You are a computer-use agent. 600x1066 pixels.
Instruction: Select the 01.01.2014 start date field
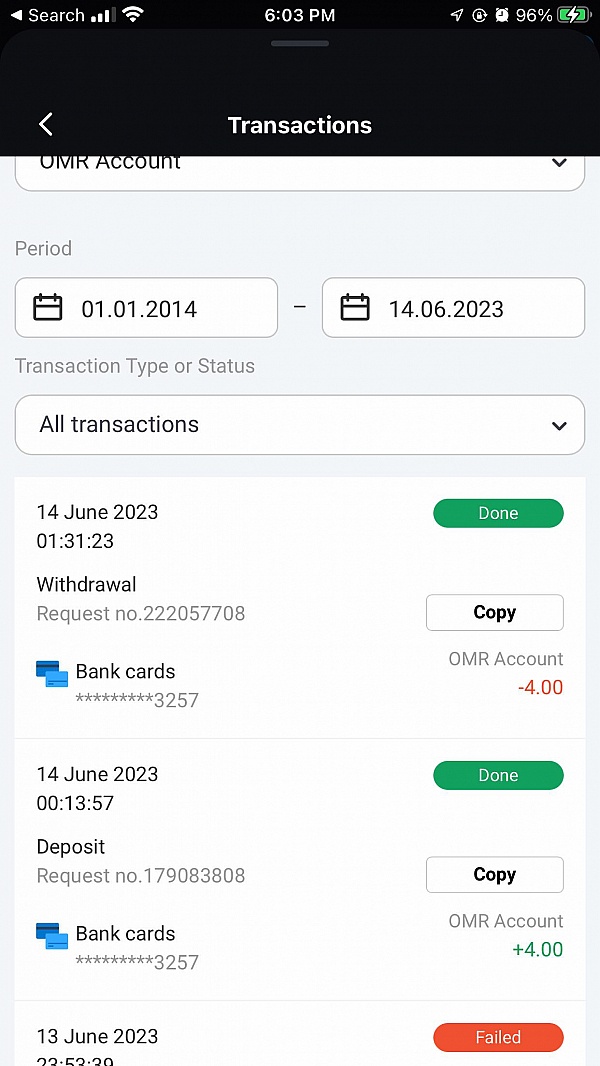pos(146,308)
